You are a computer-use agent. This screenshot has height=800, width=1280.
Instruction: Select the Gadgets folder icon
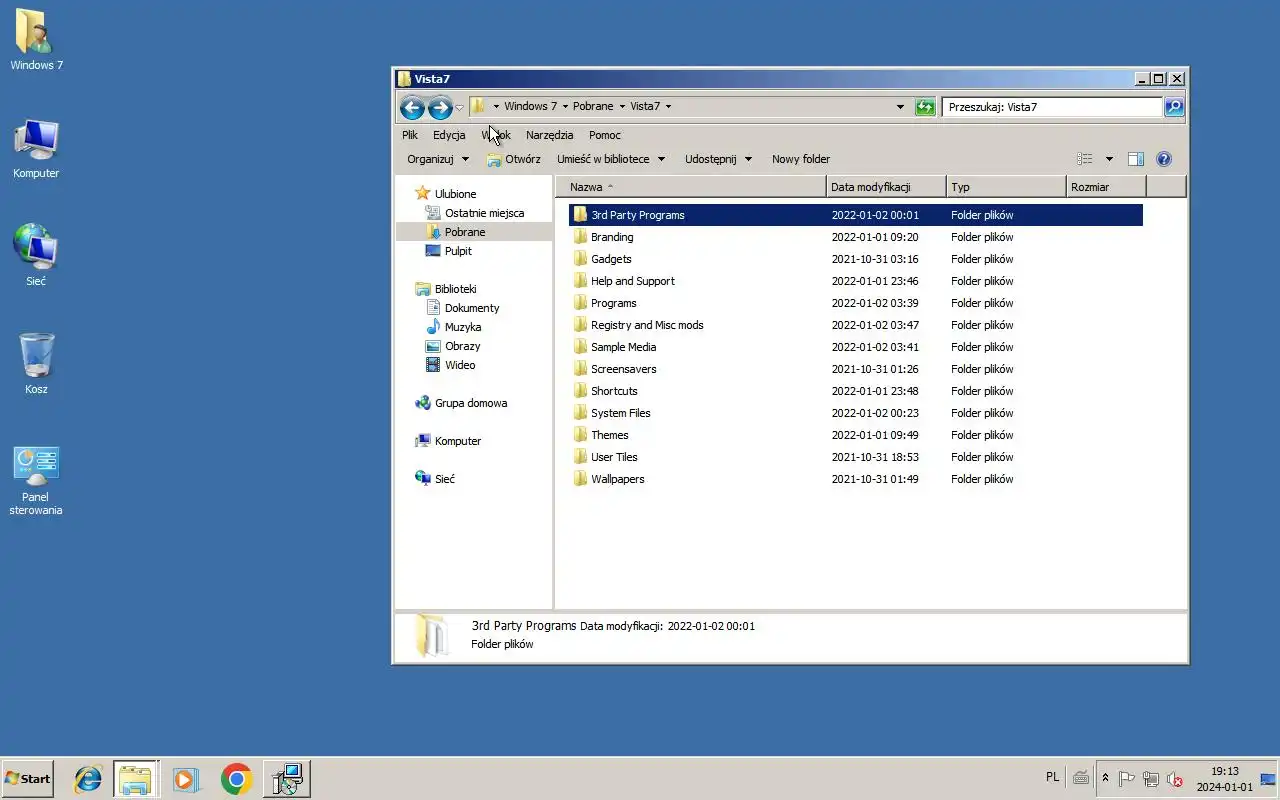coord(580,259)
